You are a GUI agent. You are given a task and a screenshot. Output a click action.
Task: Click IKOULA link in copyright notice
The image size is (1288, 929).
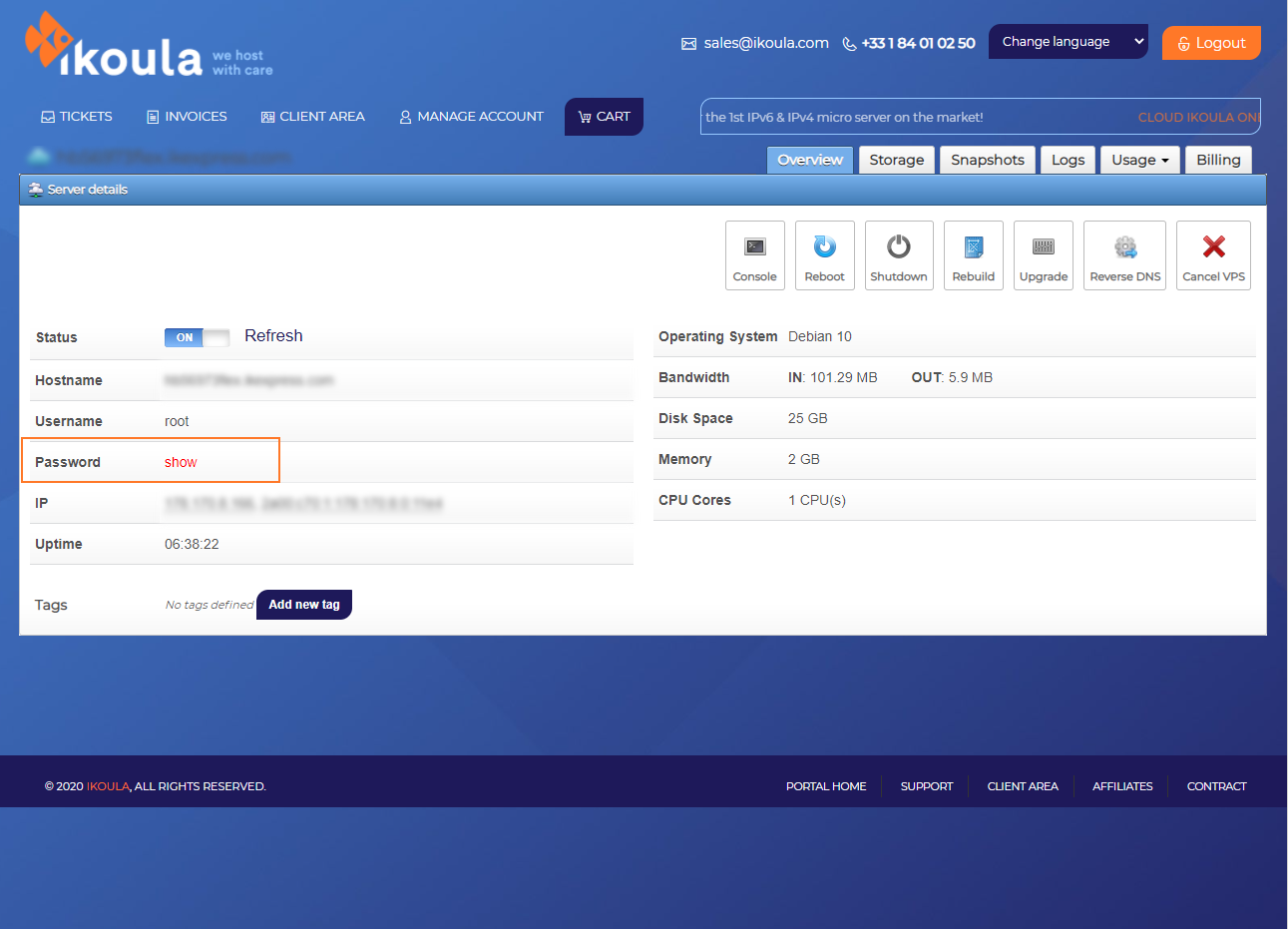point(108,786)
